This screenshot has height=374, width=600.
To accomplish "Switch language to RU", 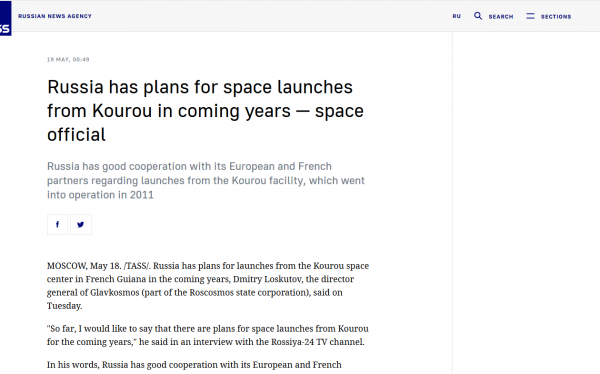I will [457, 16].
